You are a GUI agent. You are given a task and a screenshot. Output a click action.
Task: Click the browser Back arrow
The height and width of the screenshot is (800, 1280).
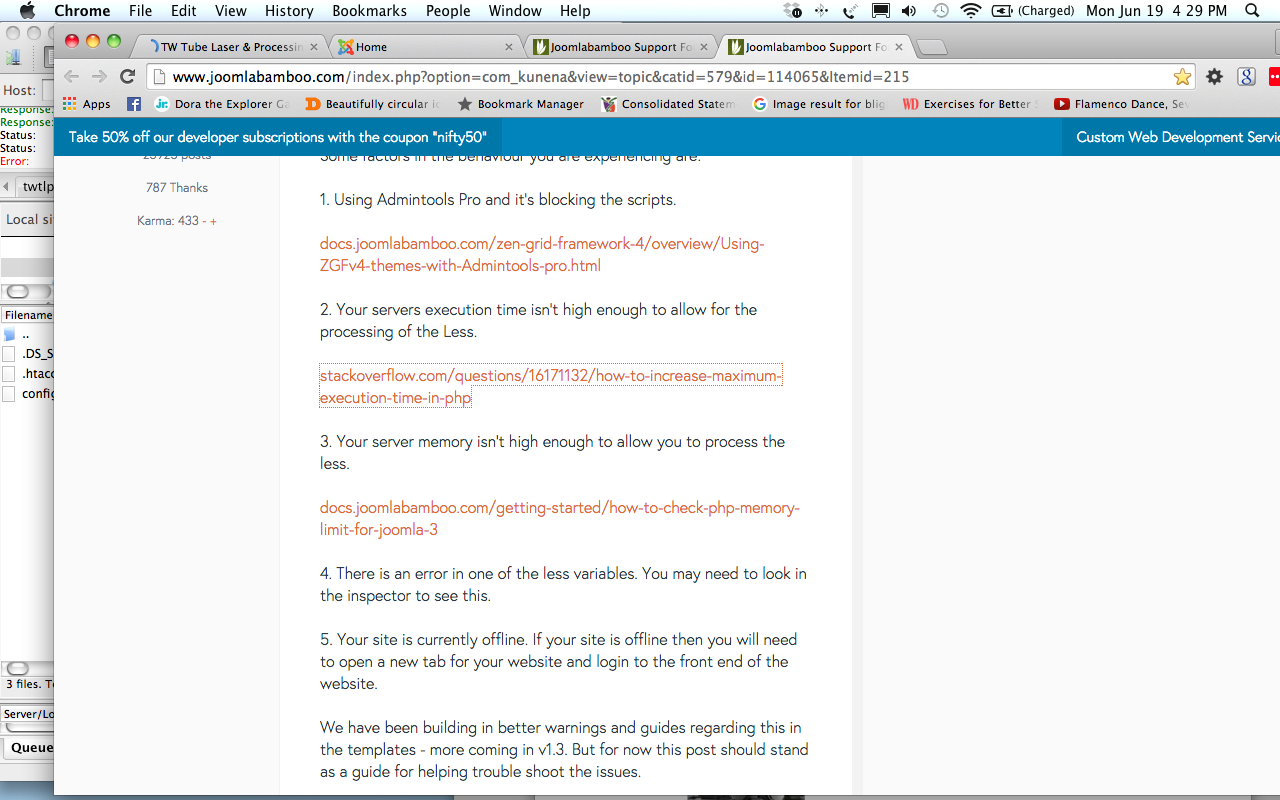pos(71,77)
